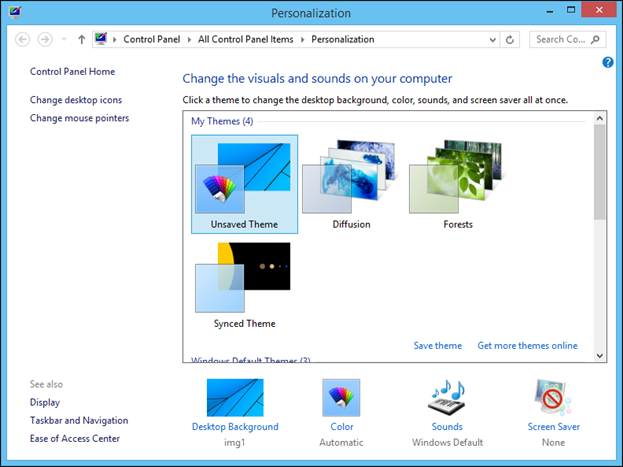Viewport: 623px width, 467px height.
Task: Apply the Diffusion theme
Action: (351, 184)
